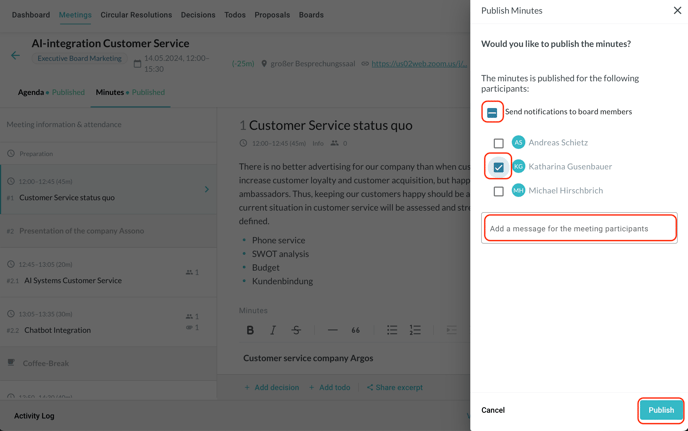Click the Bold formatting icon
Viewport: 688px width, 431px height.
pyautogui.click(x=250, y=330)
